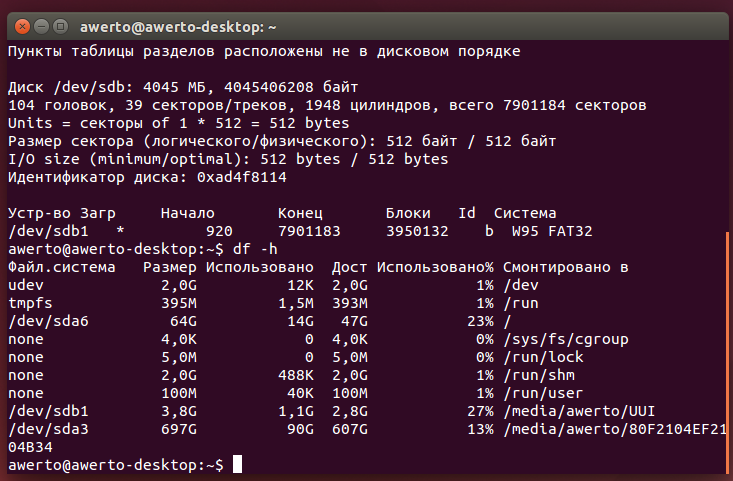Click the 697G size value
The image size is (733, 481).
[179, 429]
